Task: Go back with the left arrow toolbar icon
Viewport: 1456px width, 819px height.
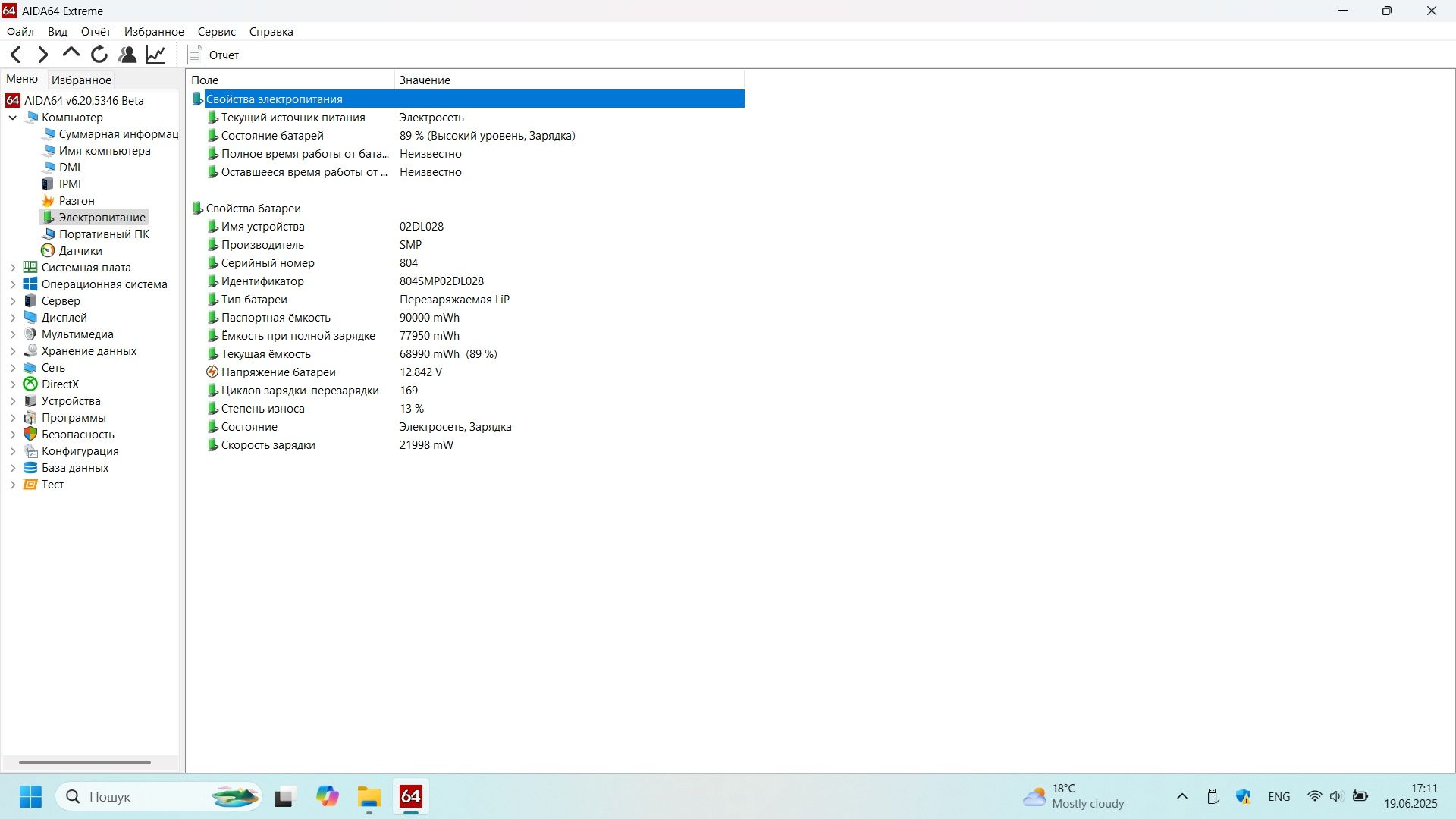Action: pos(16,55)
